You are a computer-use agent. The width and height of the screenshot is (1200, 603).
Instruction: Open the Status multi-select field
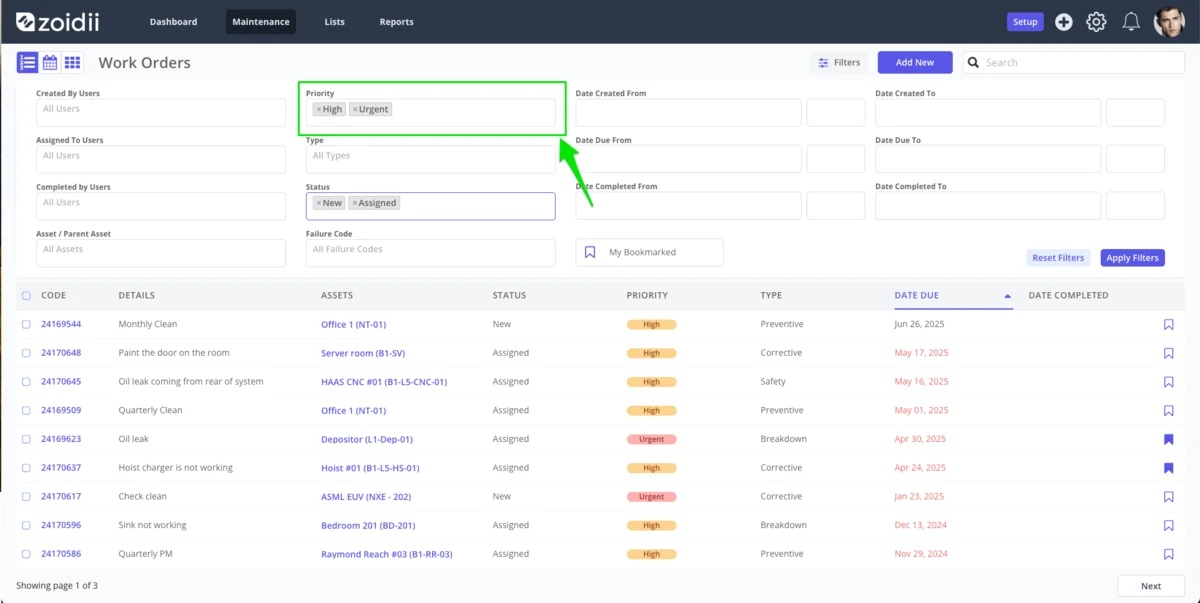pos(431,206)
